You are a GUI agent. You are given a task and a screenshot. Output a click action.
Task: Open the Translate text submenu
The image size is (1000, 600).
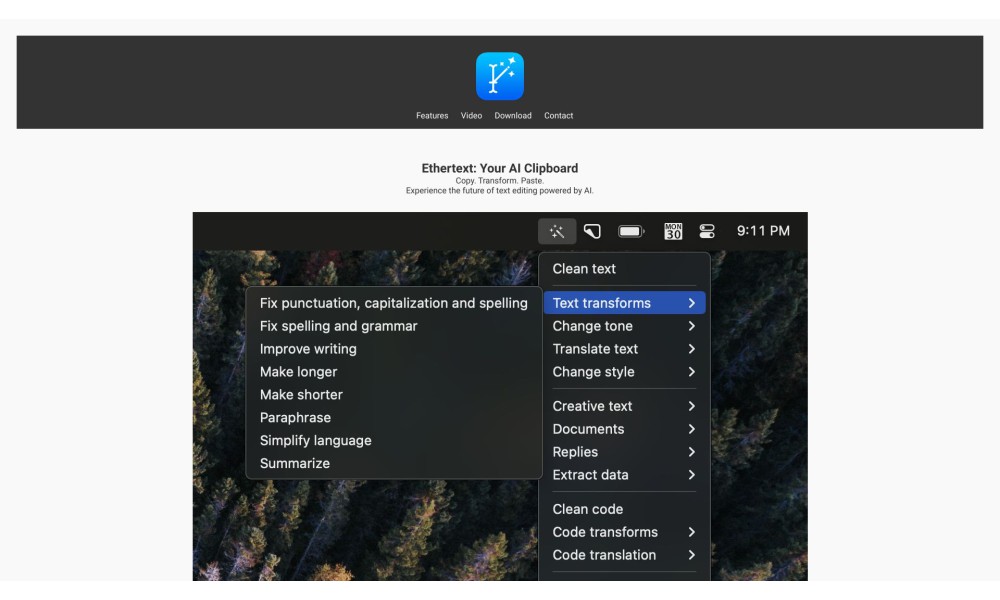[624, 349]
